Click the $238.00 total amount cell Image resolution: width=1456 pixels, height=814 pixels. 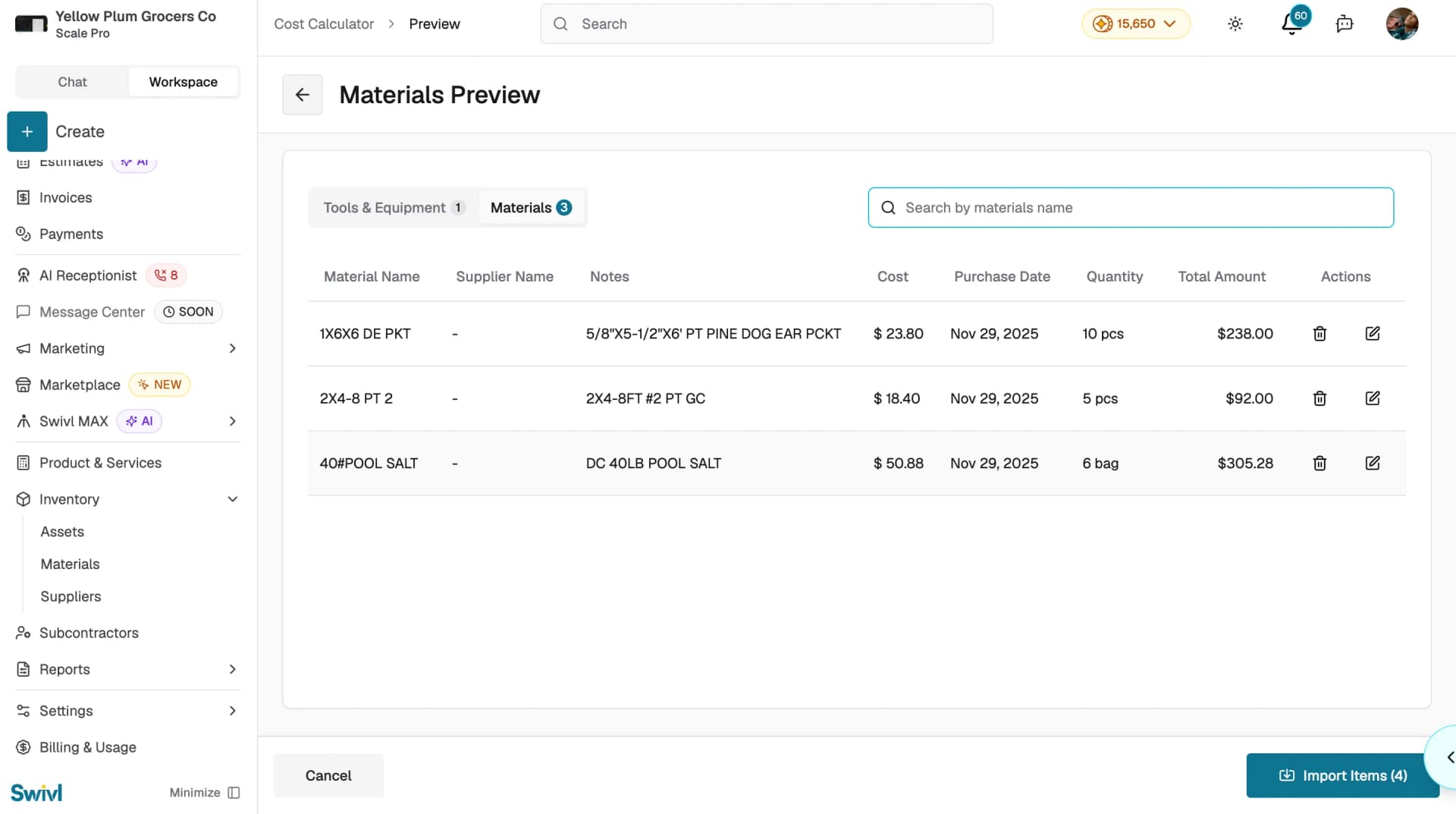1245,334
